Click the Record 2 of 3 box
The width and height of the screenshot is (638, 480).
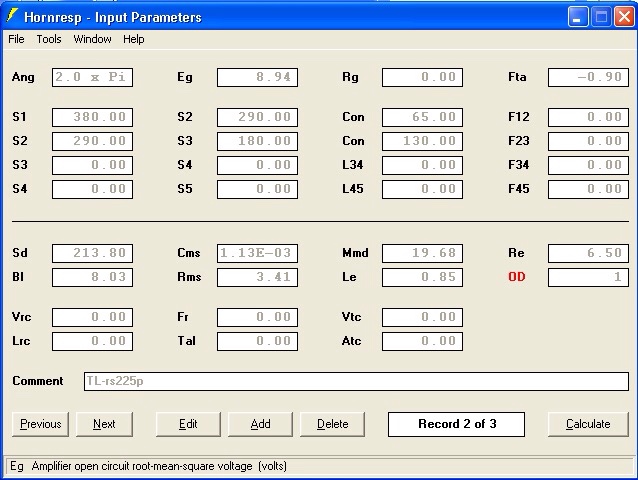click(x=457, y=424)
